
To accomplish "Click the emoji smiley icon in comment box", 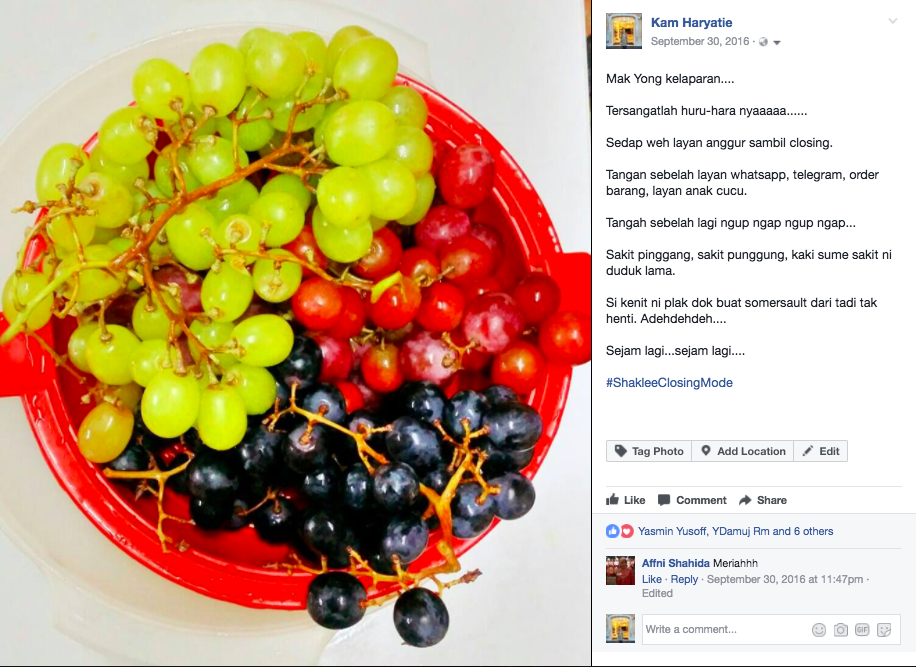I will click(x=818, y=630).
